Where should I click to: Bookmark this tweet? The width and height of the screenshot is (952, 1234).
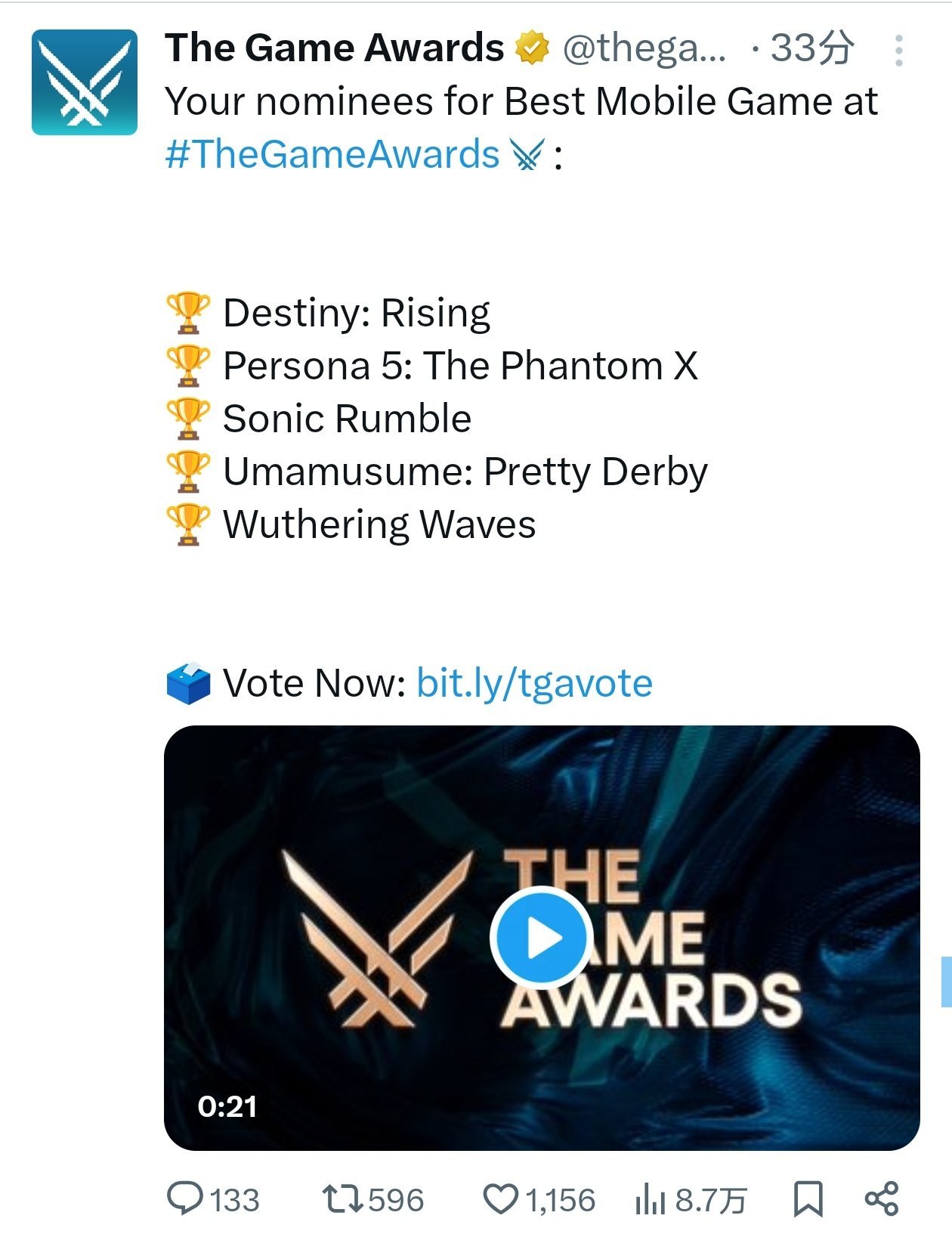[x=808, y=1198]
